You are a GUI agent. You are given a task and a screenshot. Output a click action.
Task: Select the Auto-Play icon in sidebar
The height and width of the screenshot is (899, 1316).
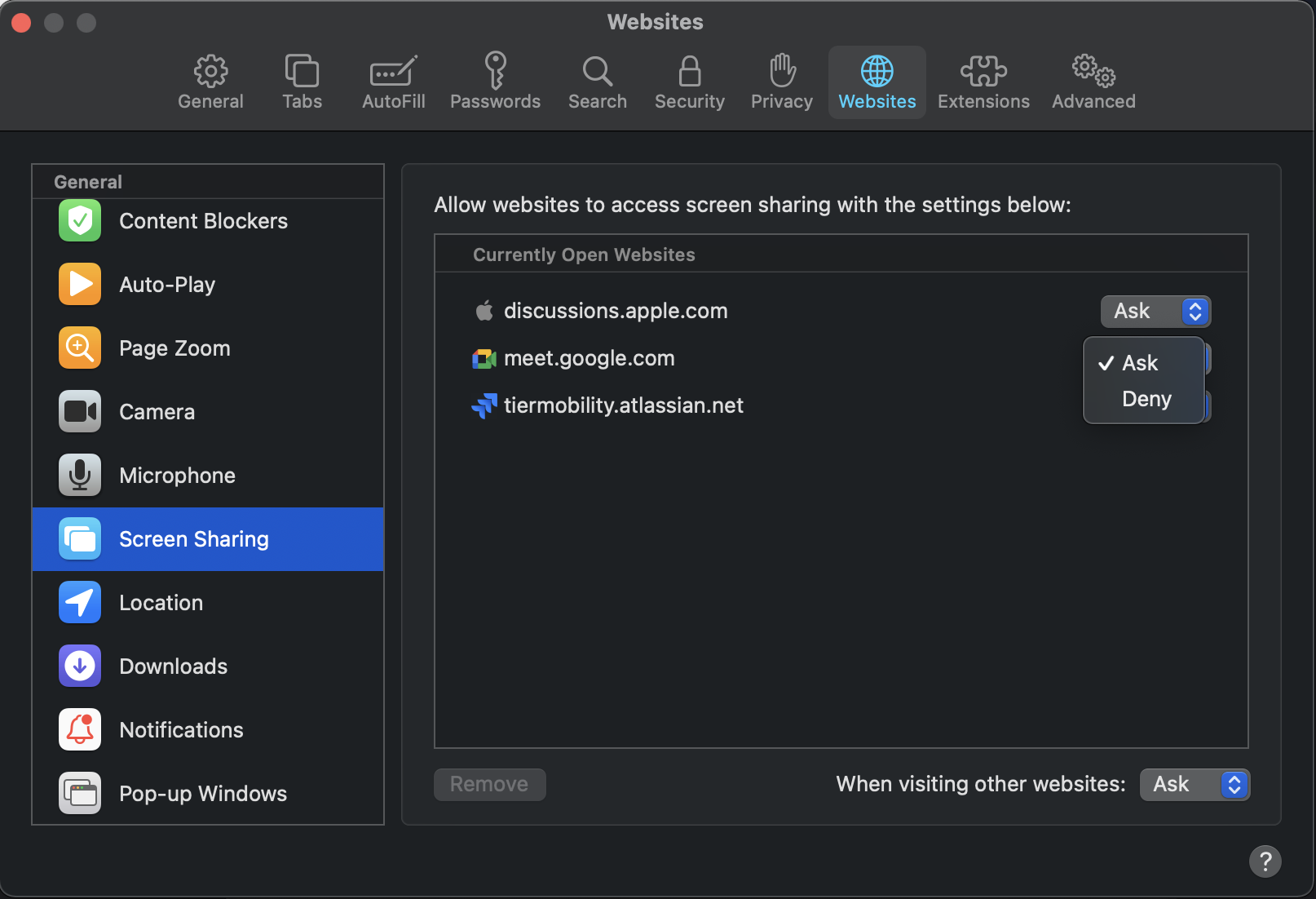tap(80, 285)
